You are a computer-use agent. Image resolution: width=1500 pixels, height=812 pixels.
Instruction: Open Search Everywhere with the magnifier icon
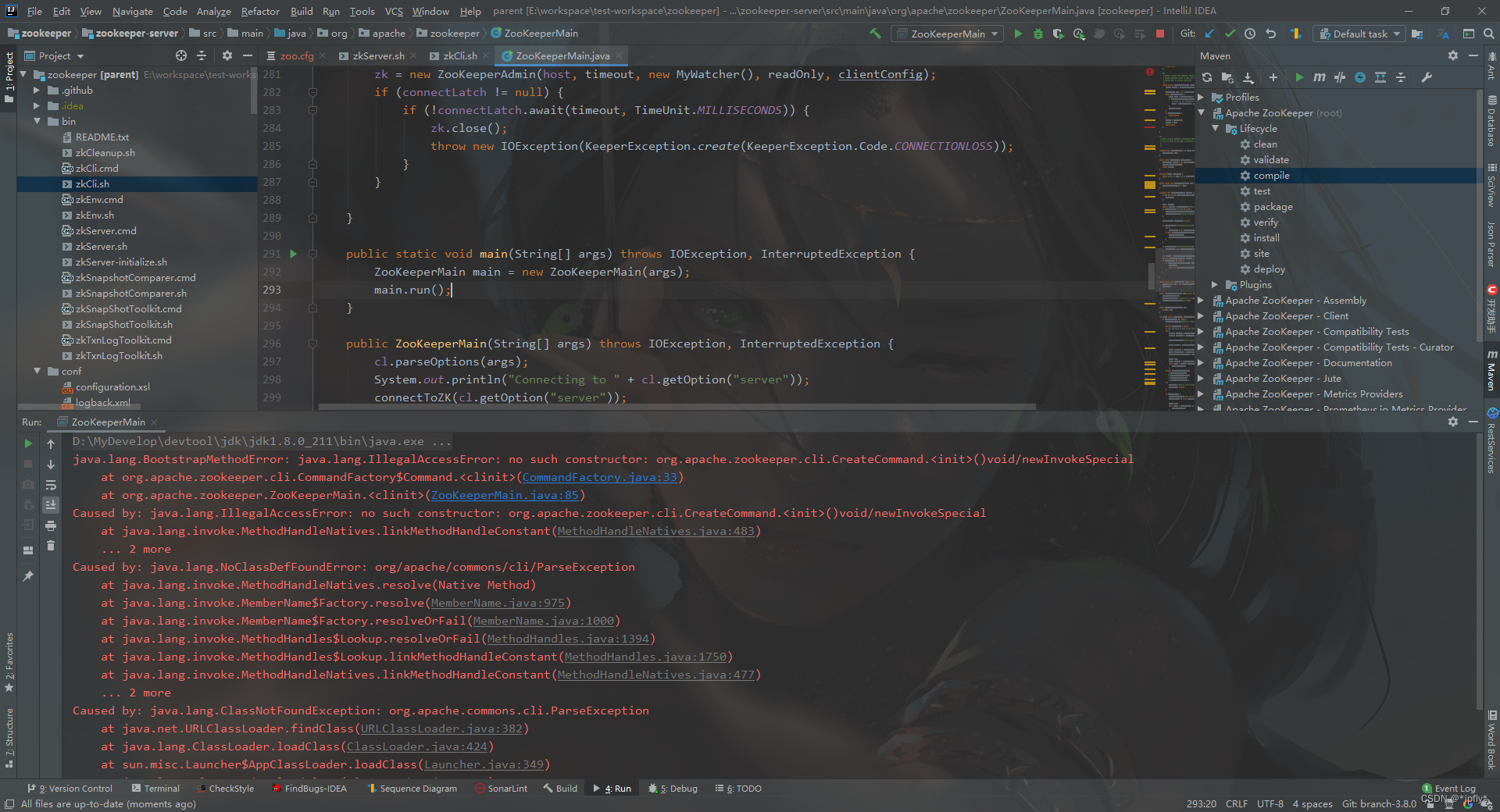point(1489,34)
